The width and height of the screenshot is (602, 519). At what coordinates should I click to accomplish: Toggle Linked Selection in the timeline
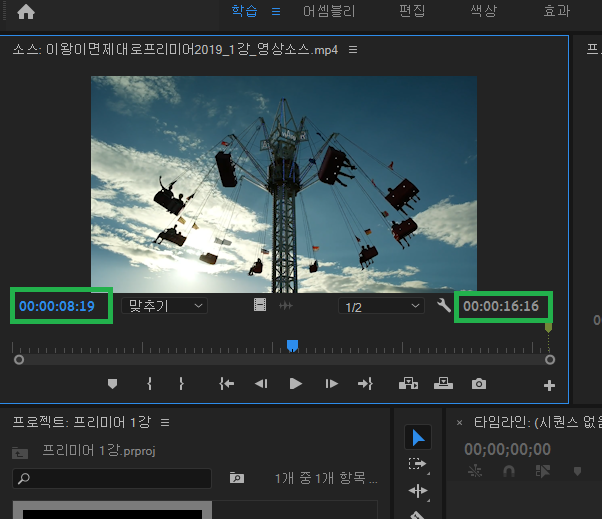[542, 471]
